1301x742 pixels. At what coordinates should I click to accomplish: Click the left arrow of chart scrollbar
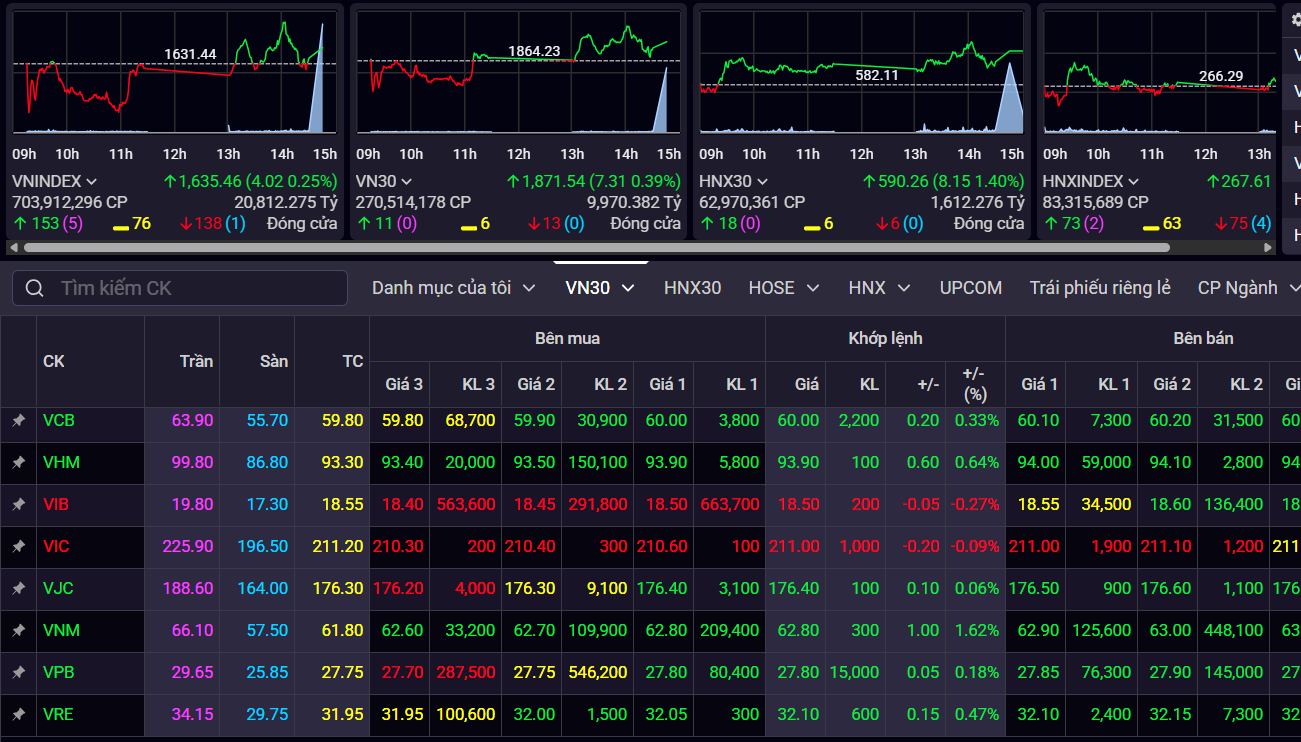click(x=12, y=247)
